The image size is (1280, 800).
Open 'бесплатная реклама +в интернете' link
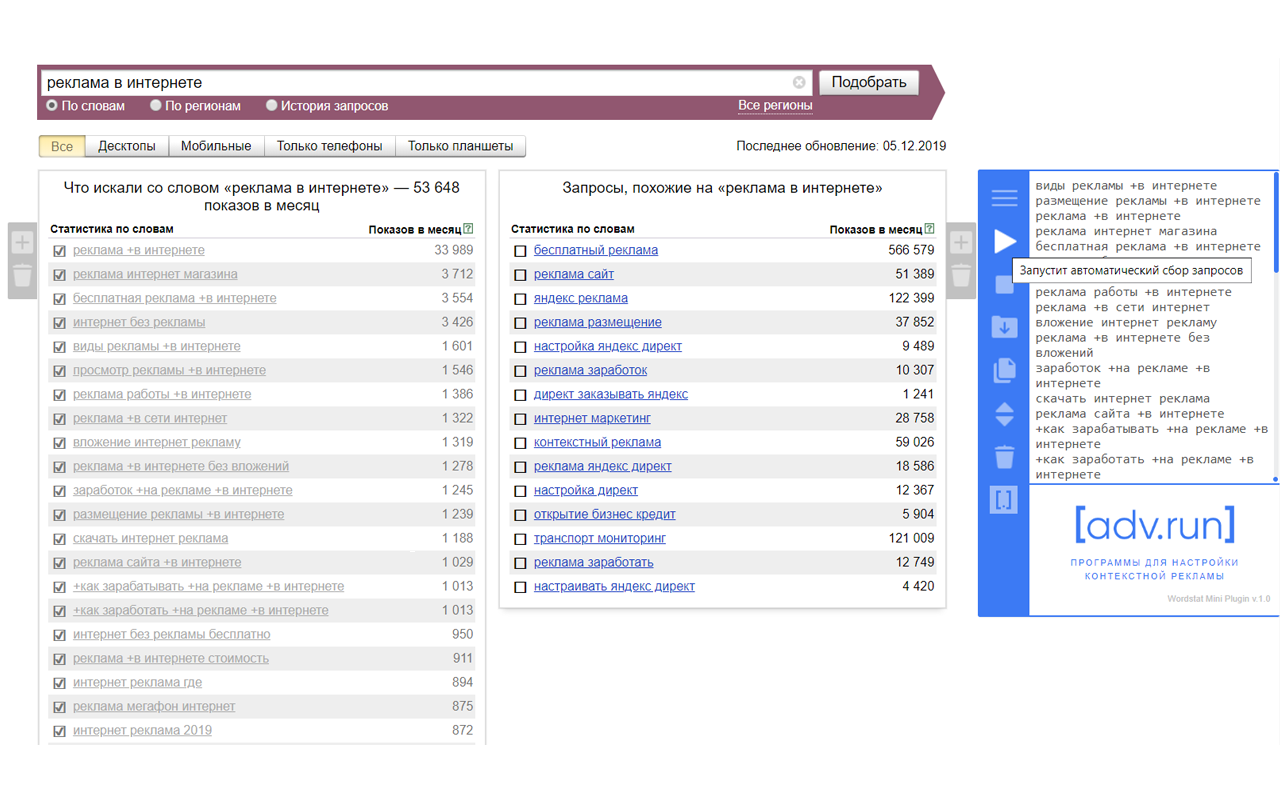click(x=175, y=298)
